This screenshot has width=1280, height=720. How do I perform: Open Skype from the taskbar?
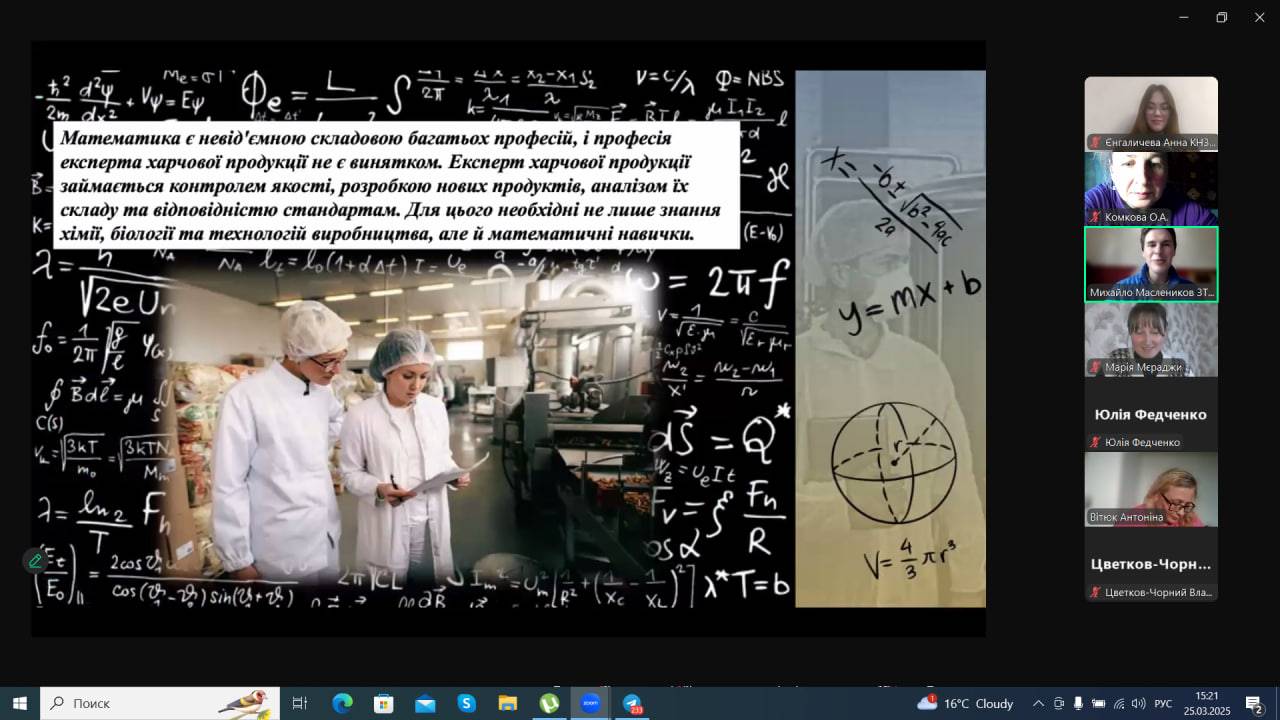466,703
